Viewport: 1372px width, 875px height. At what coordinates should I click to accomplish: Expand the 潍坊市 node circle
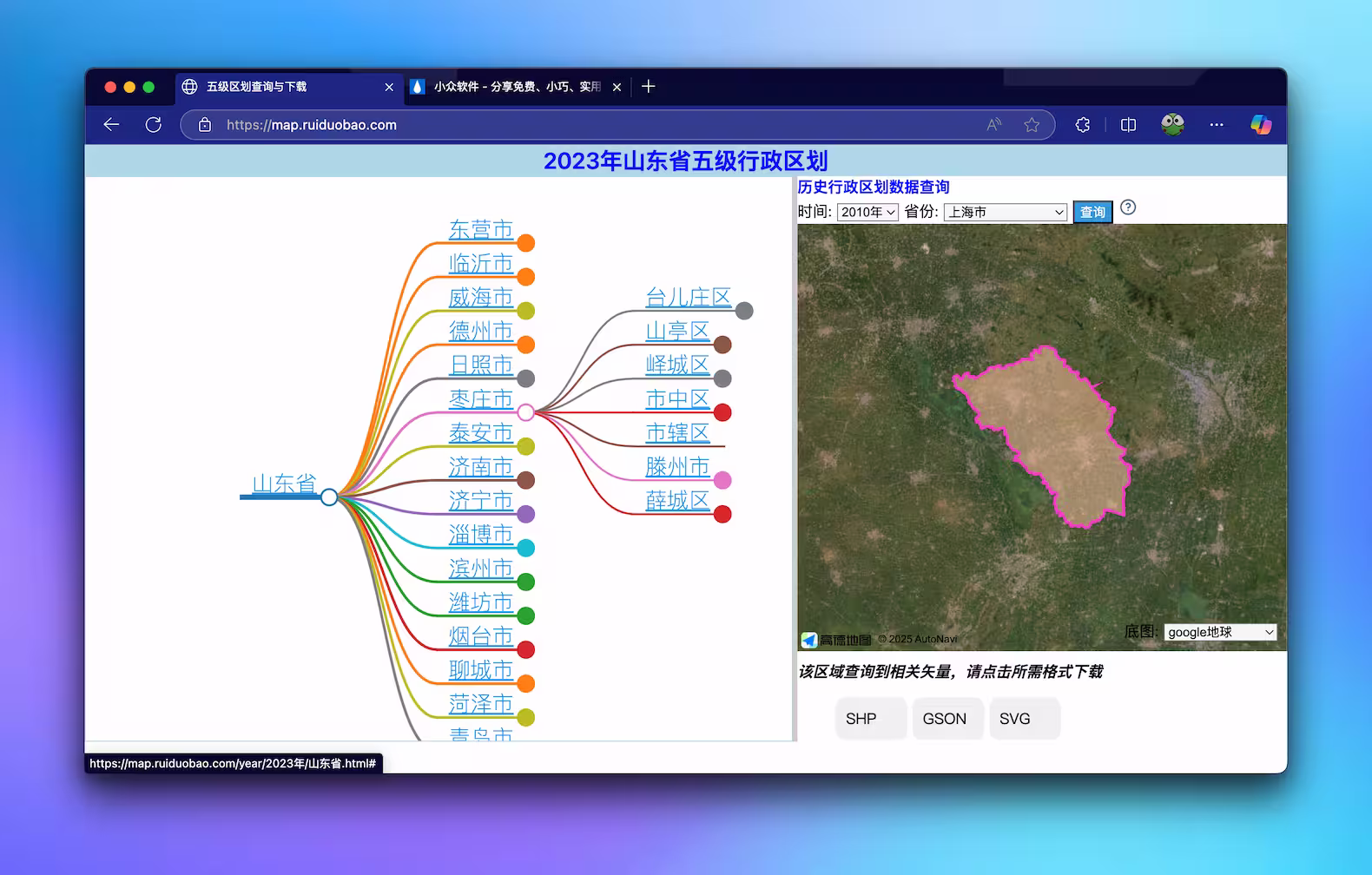click(x=526, y=615)
